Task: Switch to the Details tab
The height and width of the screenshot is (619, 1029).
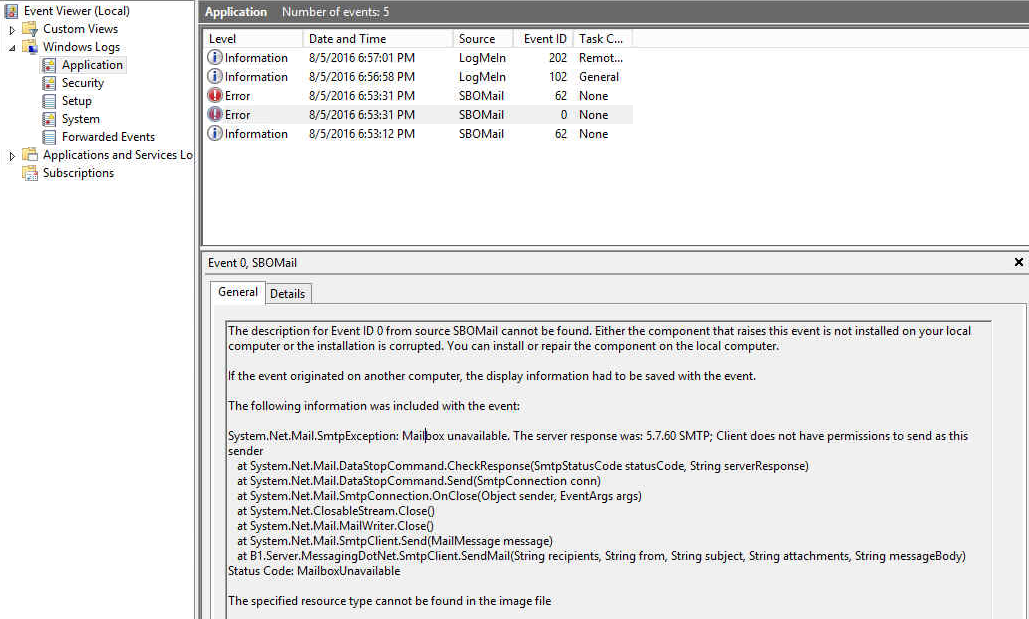Action: 288,293
